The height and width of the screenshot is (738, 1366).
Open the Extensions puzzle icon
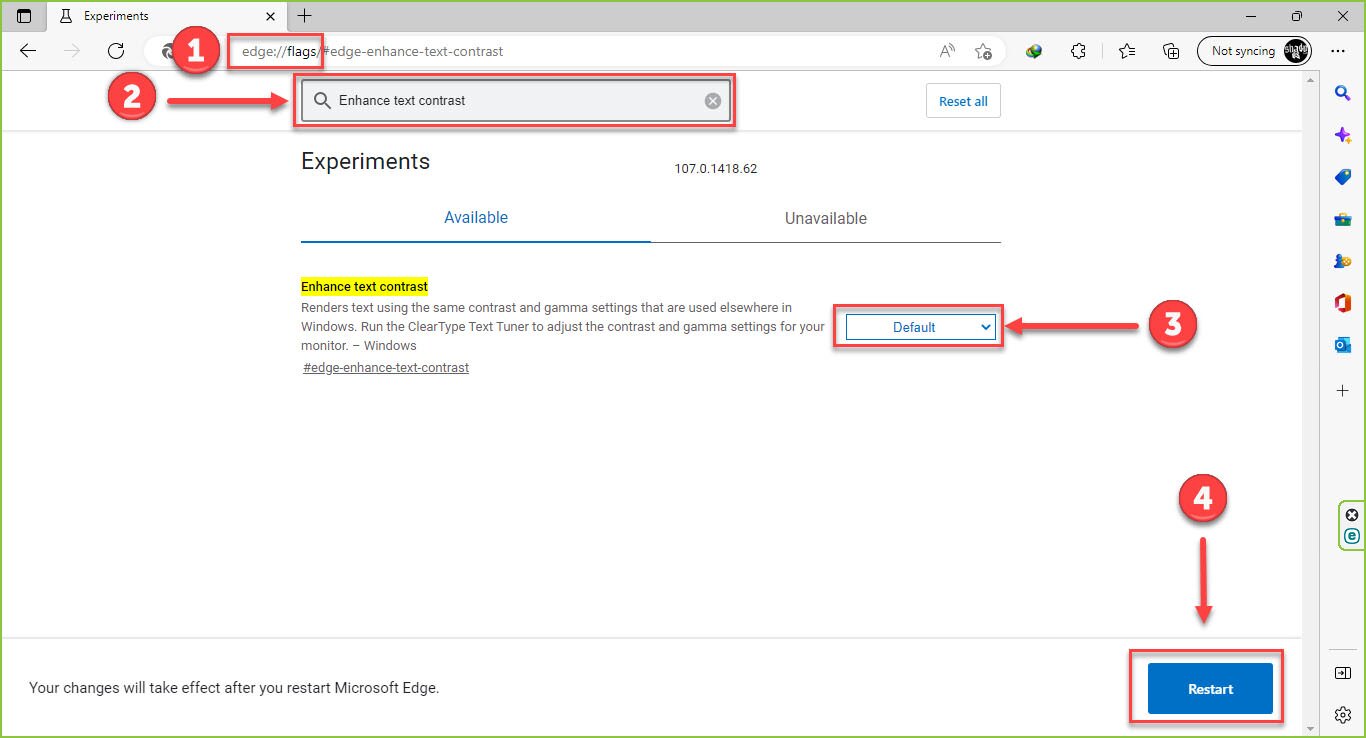pyautogui.click(x=1078, y=51)
